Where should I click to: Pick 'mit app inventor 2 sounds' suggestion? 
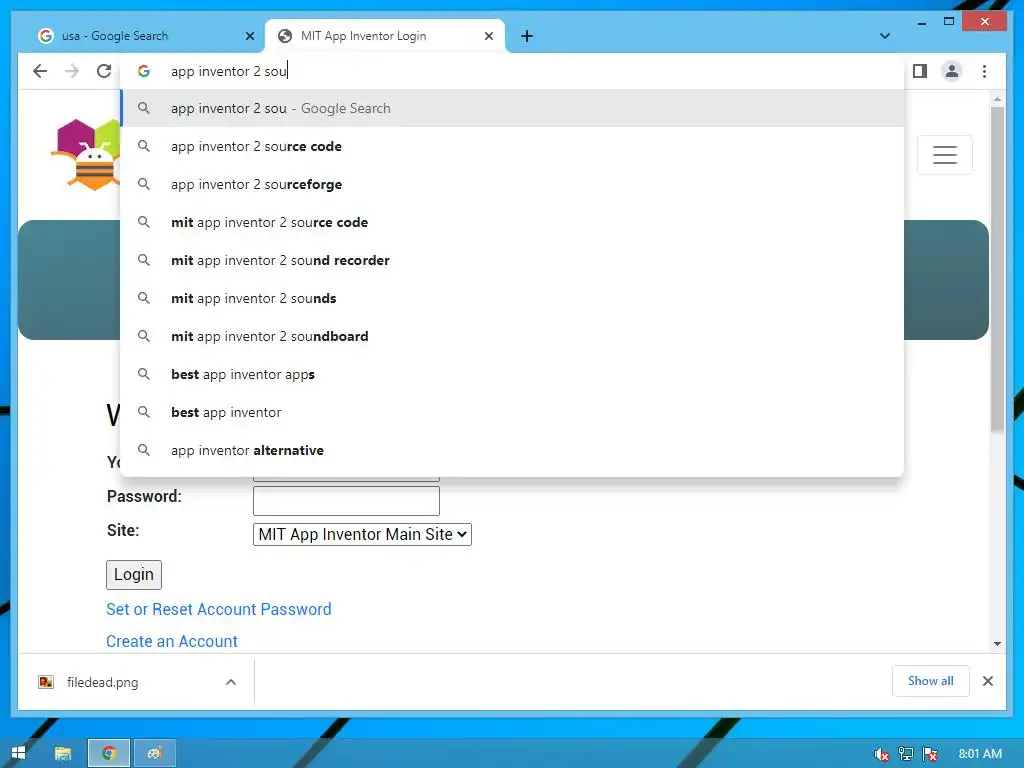pos(513,298)
